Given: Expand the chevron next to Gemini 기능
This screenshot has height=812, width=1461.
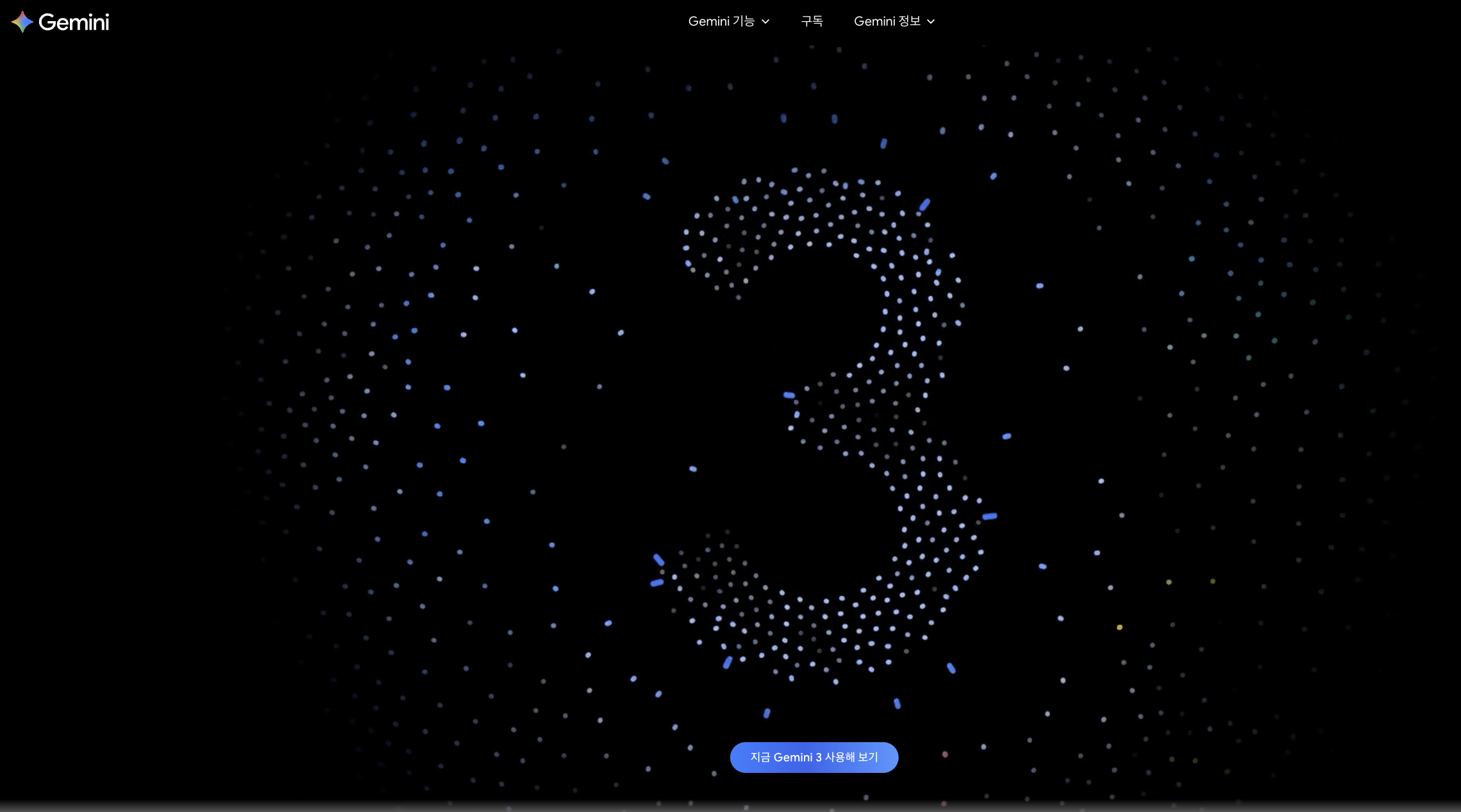Looking at the screenshot, I should (x=765, y=22).
